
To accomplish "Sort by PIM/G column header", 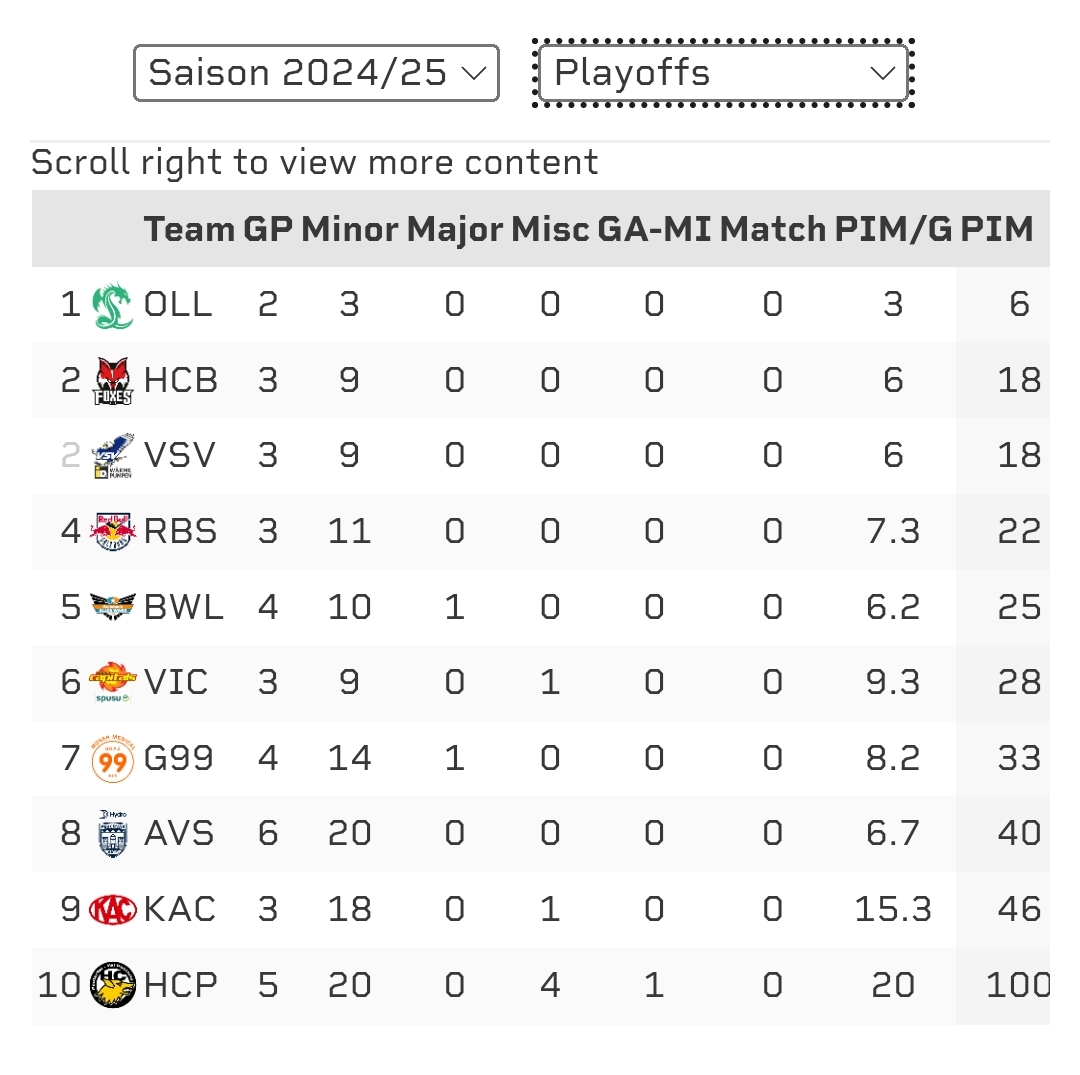I will coord(893,229).
